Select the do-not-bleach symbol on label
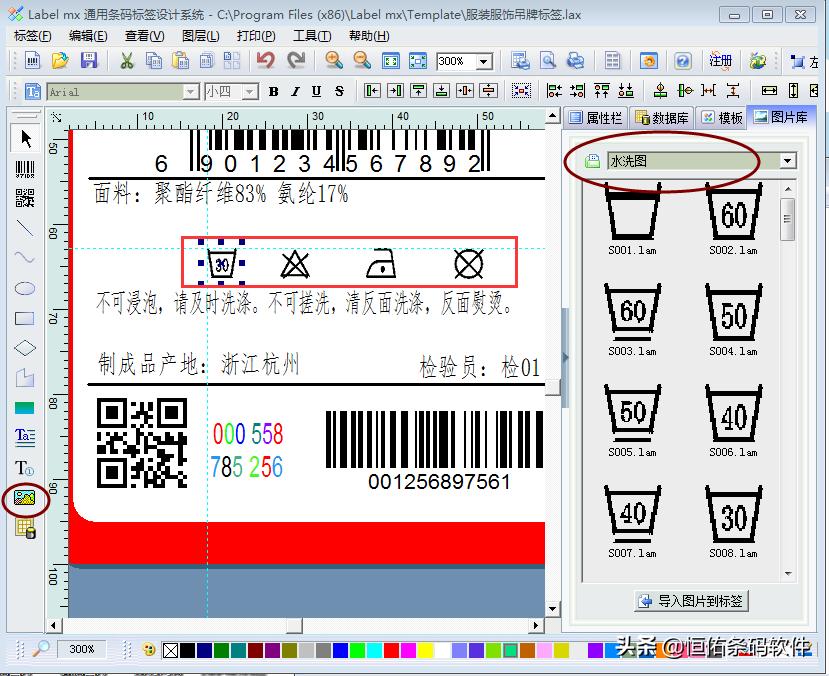 [295, 264]
